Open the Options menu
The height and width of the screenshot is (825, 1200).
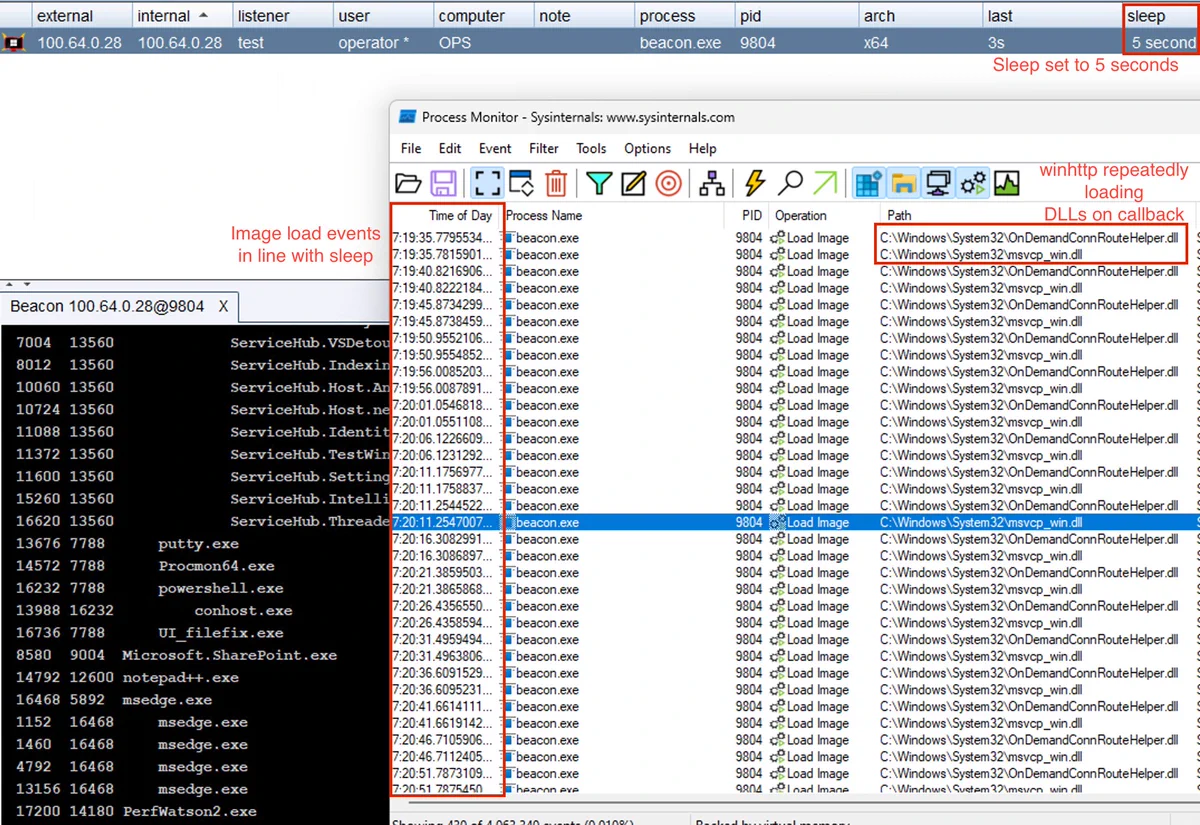point(647,148)
